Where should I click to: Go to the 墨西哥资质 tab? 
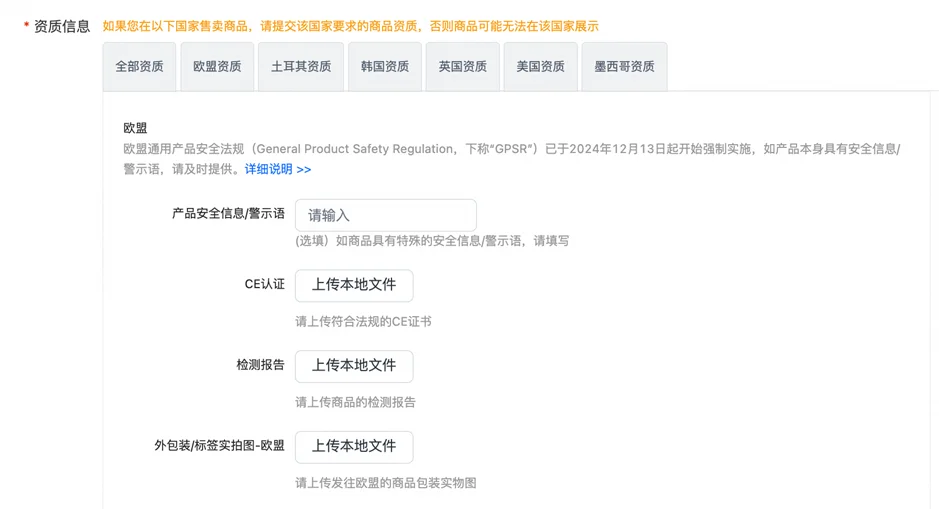coord(624,67)
